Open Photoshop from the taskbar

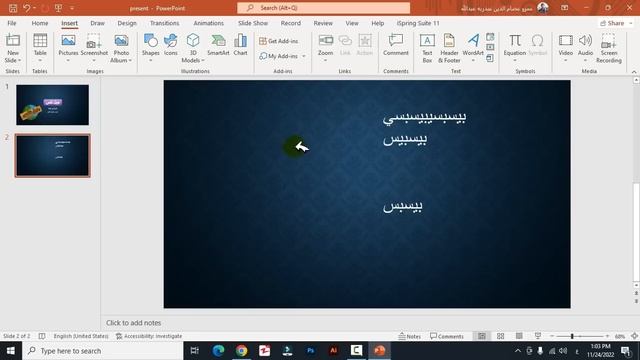(310, 351)
